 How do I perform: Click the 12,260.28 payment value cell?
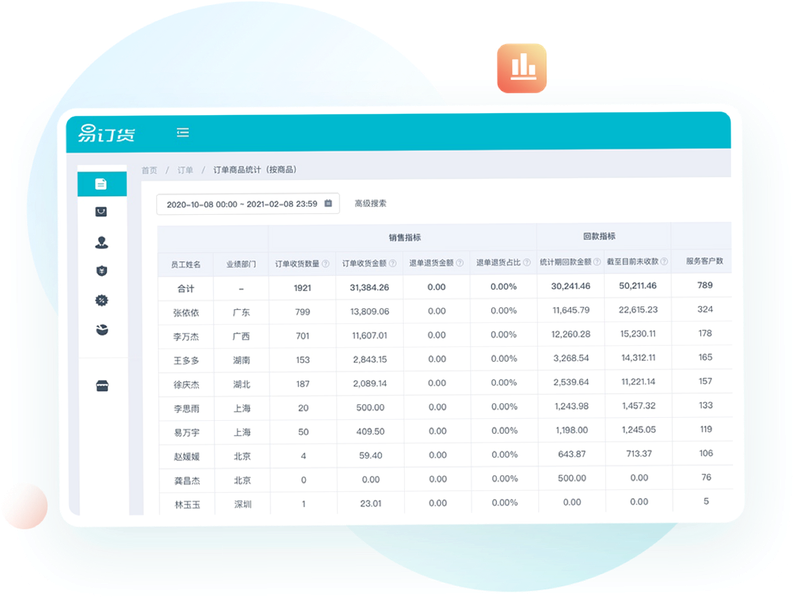point(571,334)
